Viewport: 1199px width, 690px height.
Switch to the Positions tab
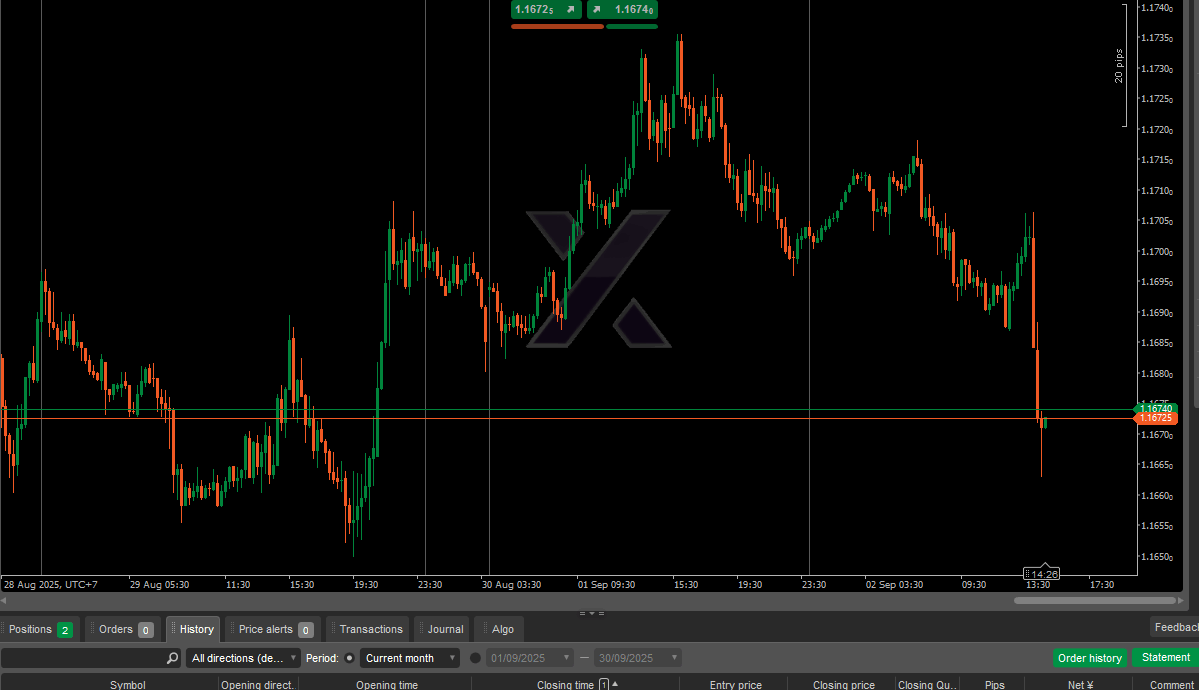[x=40, y=629]
